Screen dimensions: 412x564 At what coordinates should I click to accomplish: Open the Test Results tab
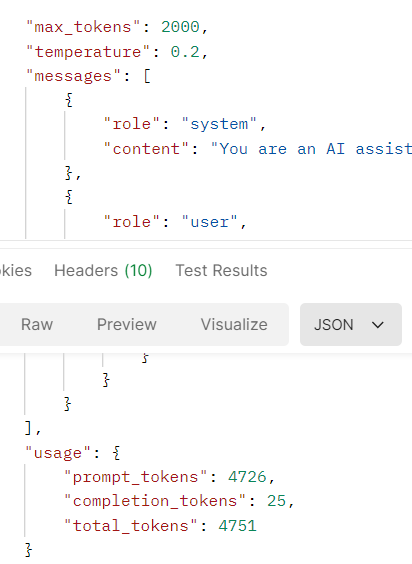pos(221,270)
